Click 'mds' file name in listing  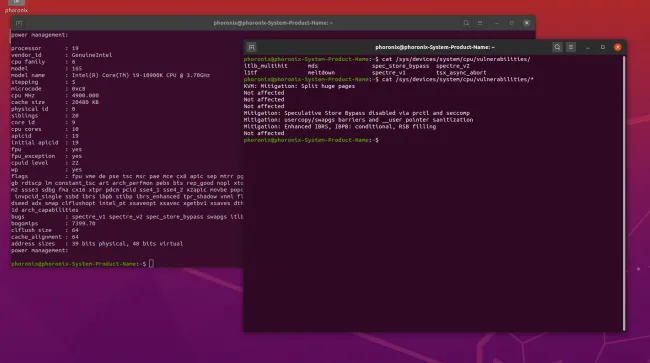[313, 66]
